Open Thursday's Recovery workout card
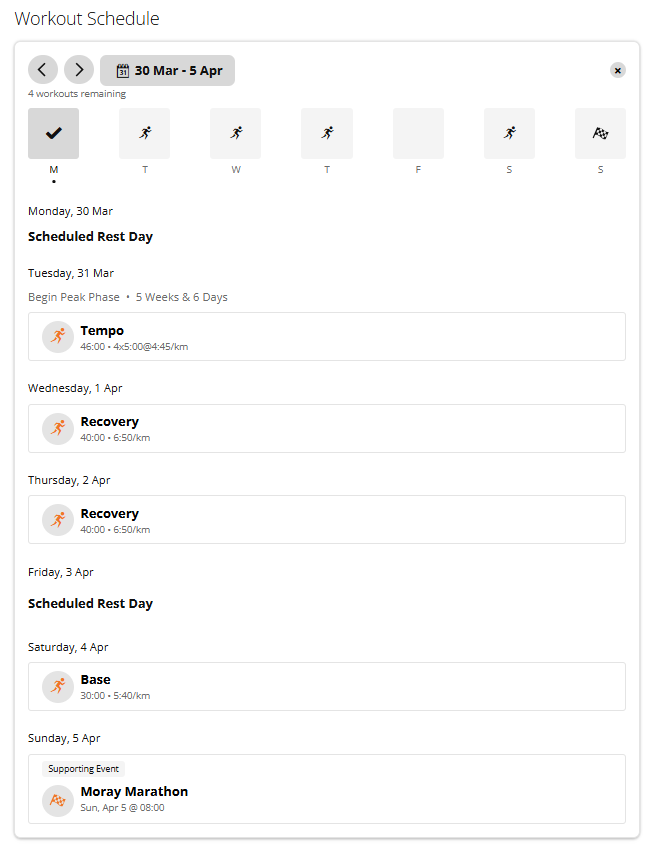The image size is (652, 852). coord(327,519)
